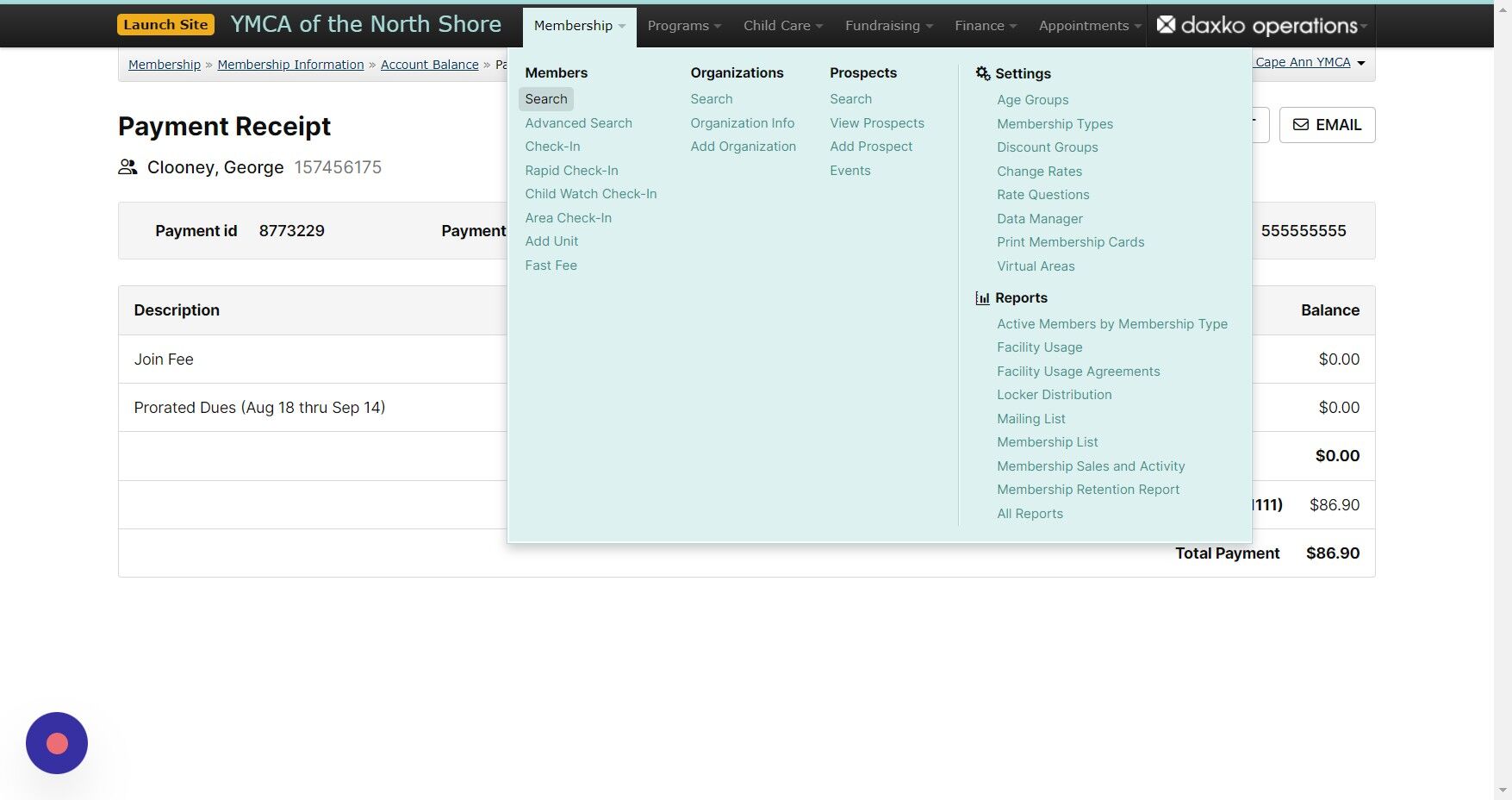
Task: Choose Add Prospect
Action: (871, 147)
